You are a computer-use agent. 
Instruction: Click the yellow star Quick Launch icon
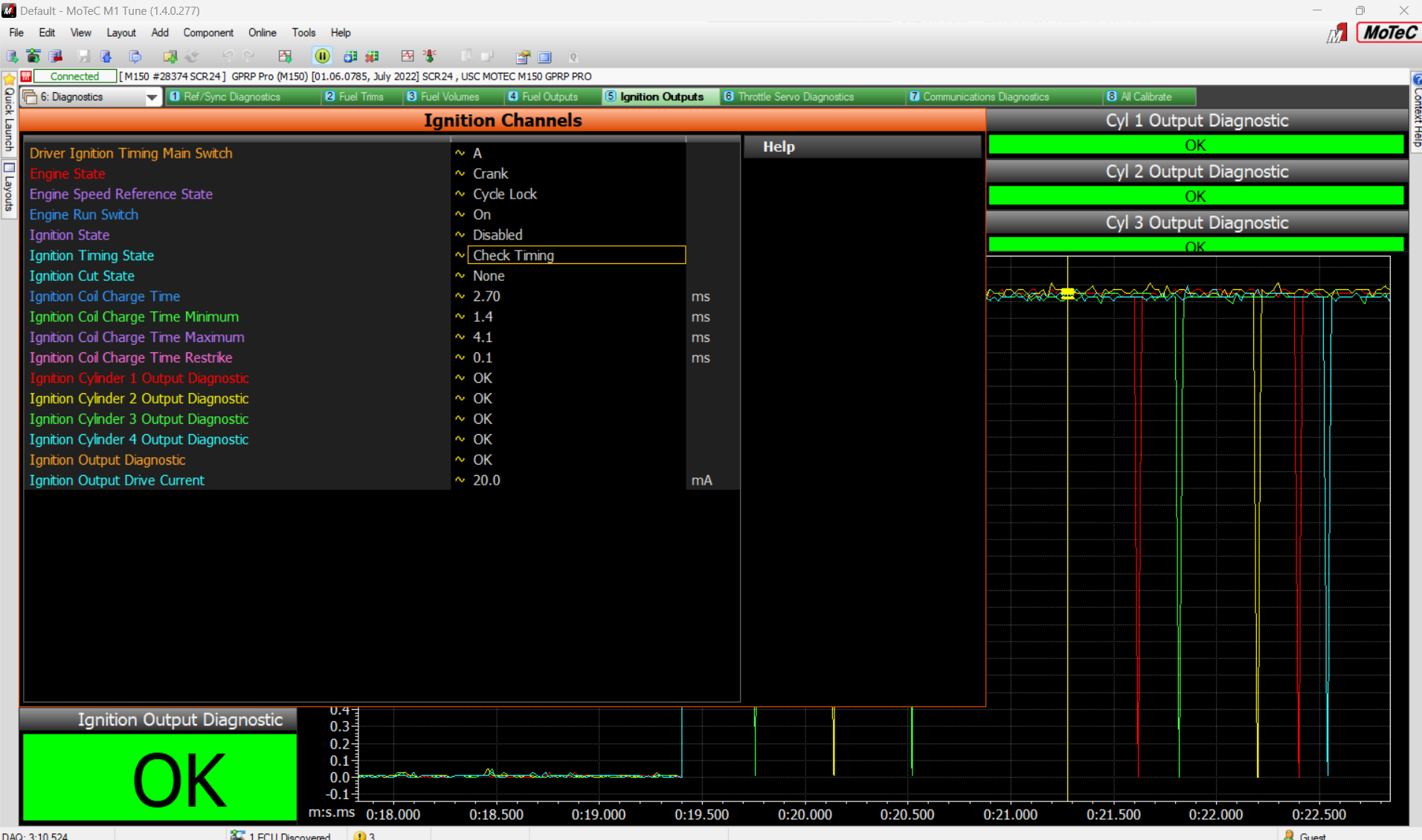9,79
